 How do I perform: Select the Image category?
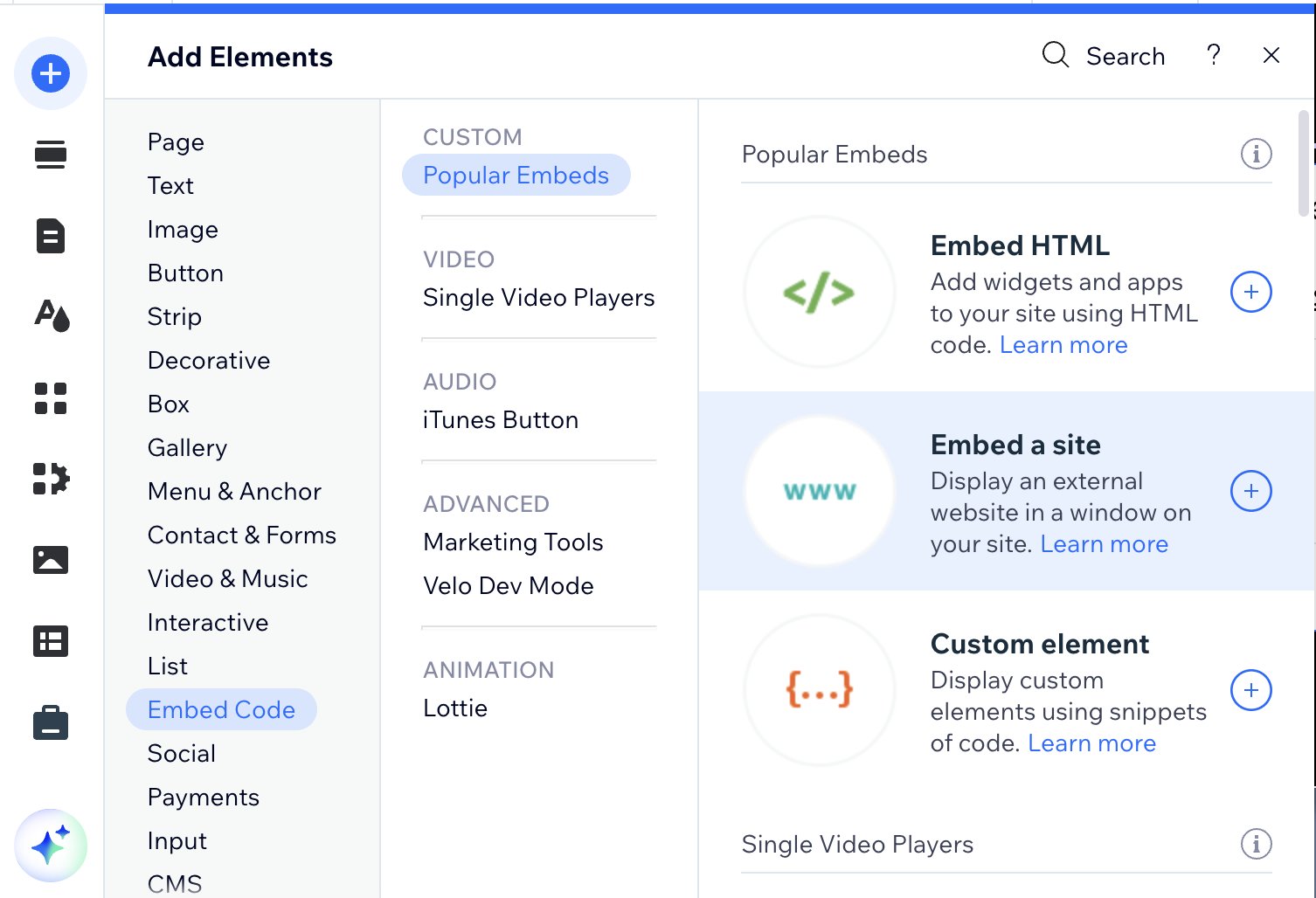point(183,230)
